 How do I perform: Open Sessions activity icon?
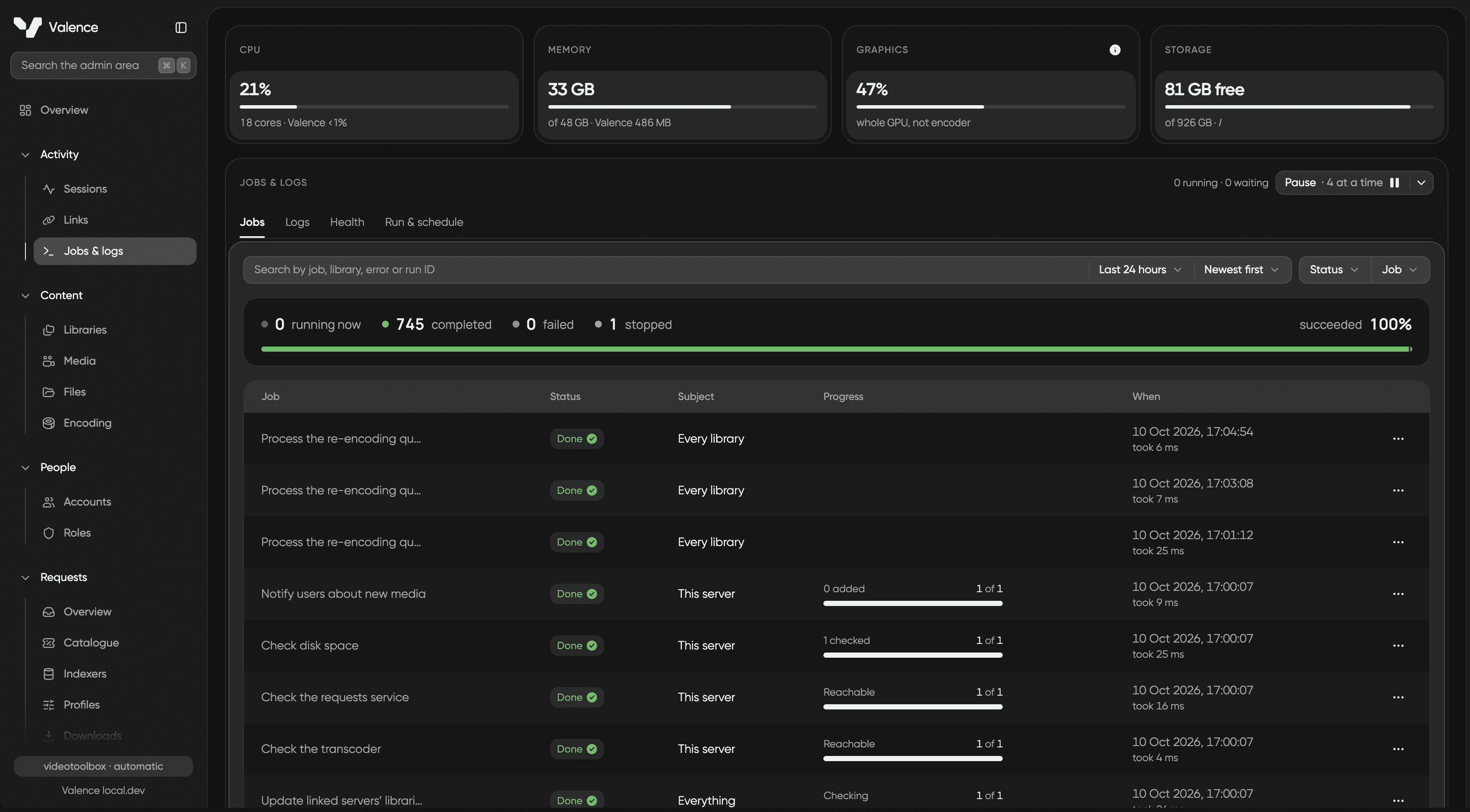click(49, 189)
